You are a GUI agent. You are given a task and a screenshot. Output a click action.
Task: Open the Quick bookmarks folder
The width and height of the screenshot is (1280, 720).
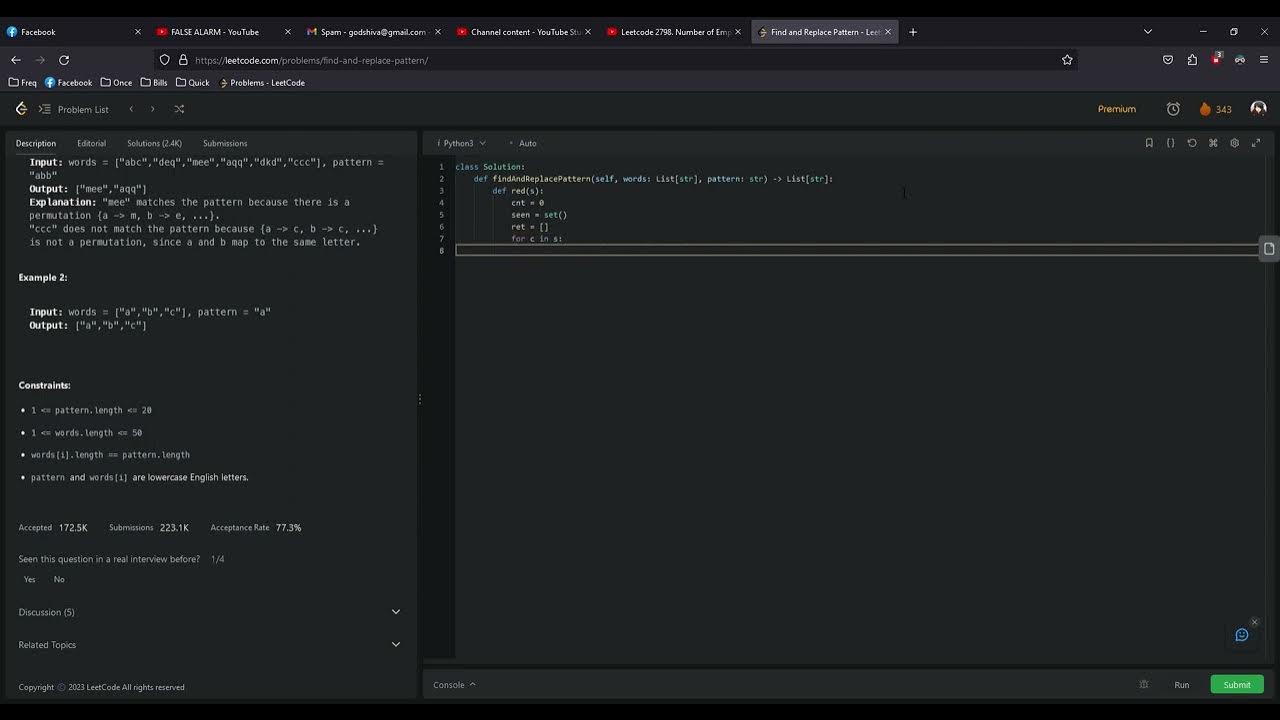tap(193, 83)
